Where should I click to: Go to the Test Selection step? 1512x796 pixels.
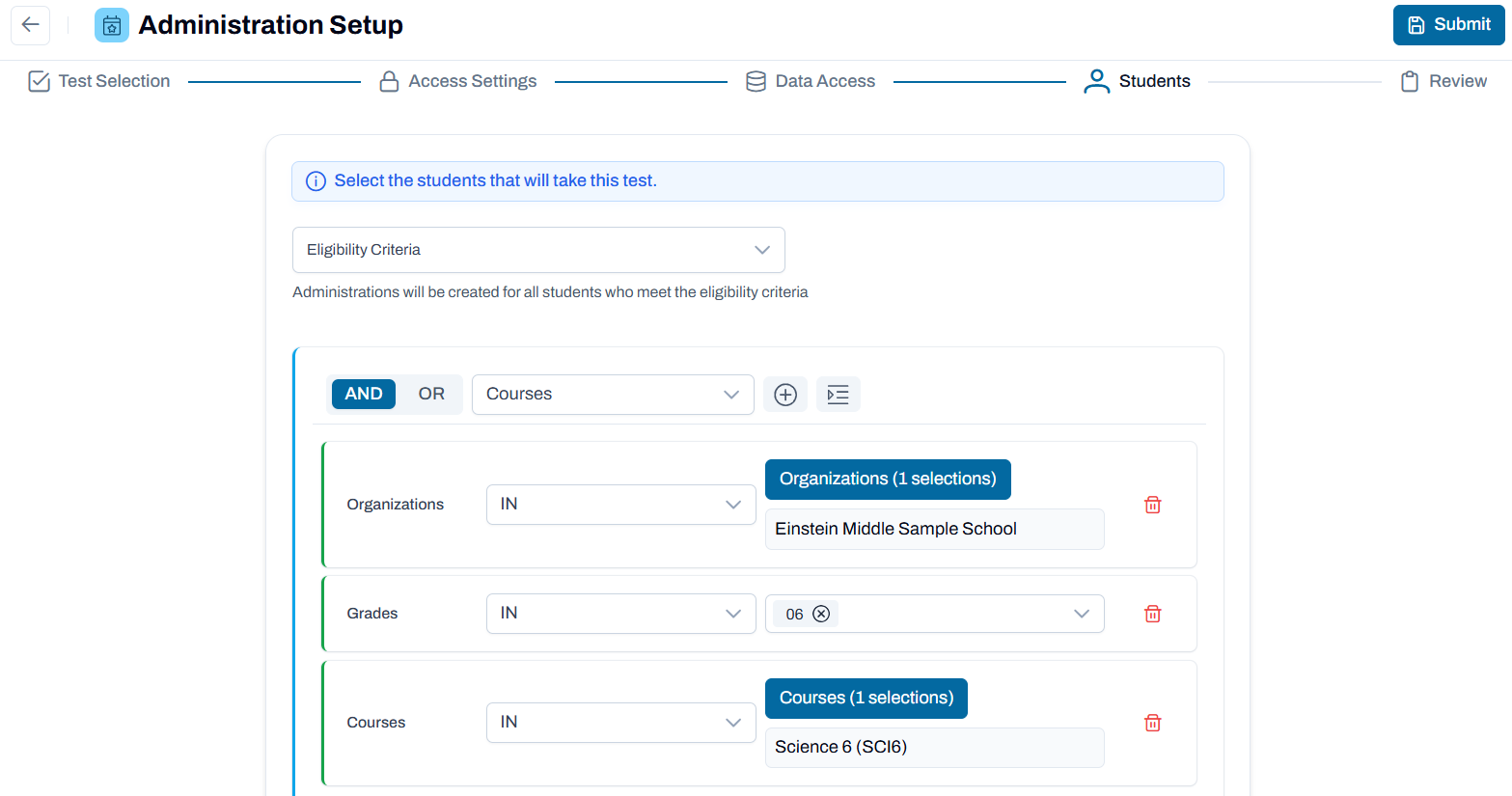(99, 81)
